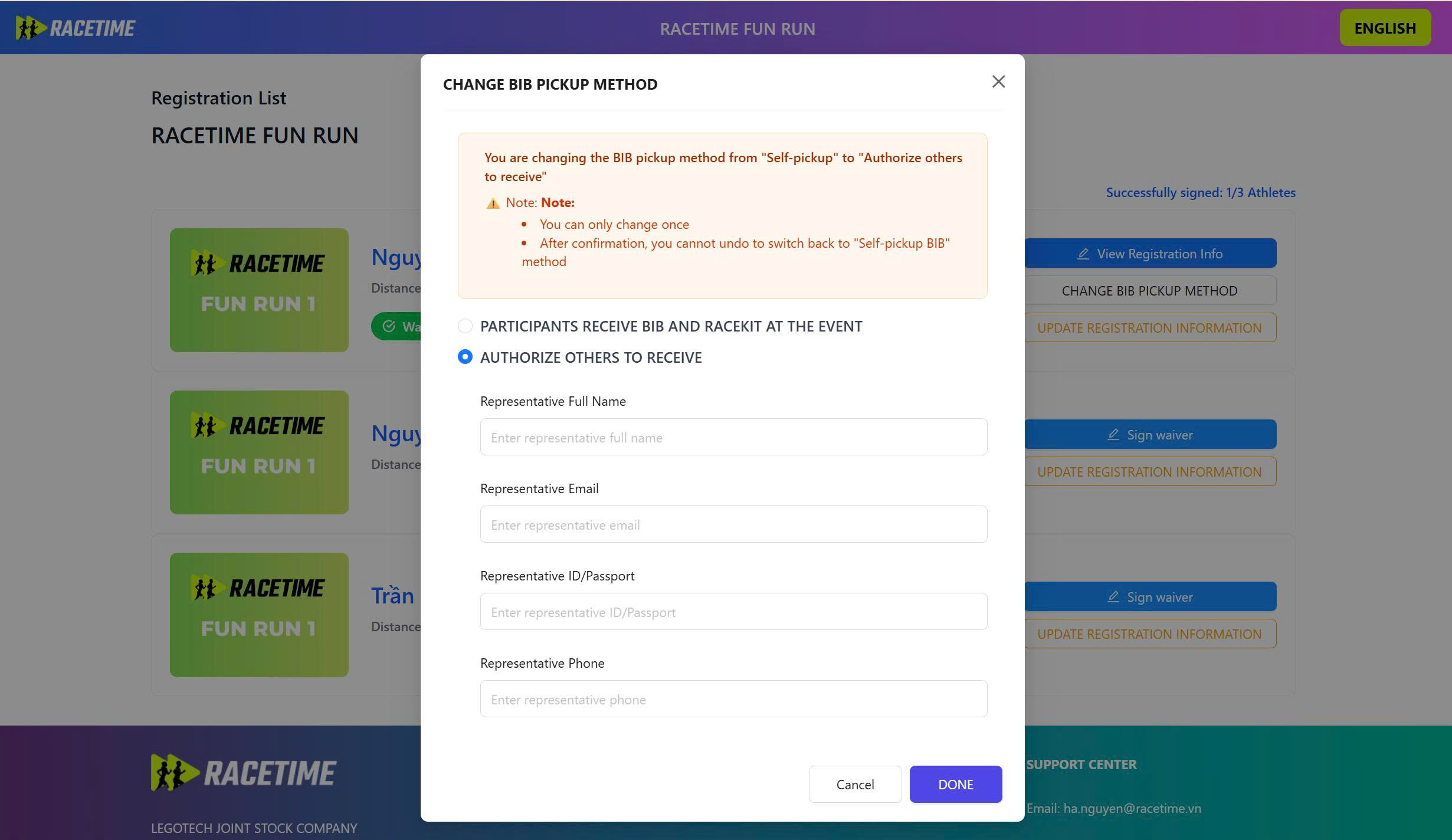This screenshot has width=1452, height=840.
Task: Switch language via ENGLISH button
Action: [1385, 28]
